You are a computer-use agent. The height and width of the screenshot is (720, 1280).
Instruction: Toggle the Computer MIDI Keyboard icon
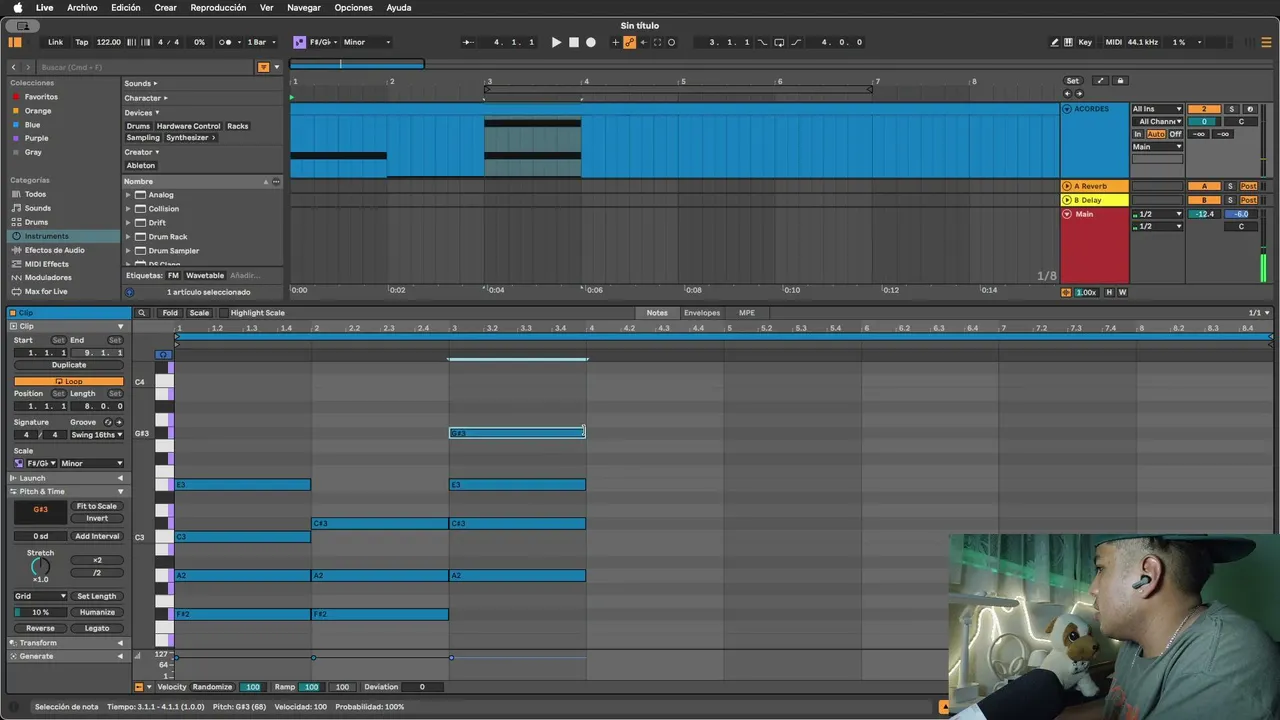1067,42
